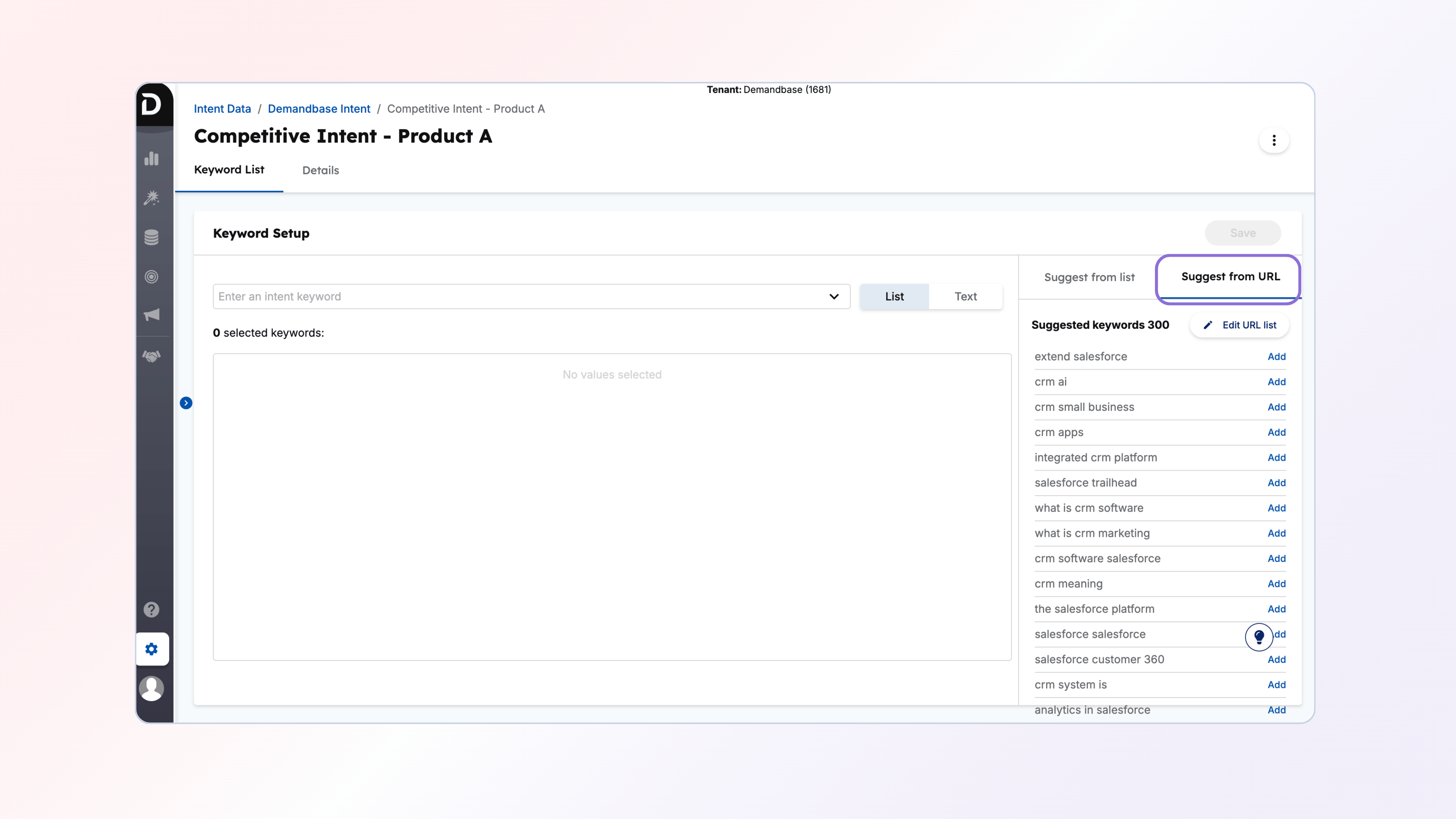Screen dimensions: 1456x819
Task: Open the megaphone campaigns sidebar icon
Action: point(152,315)
